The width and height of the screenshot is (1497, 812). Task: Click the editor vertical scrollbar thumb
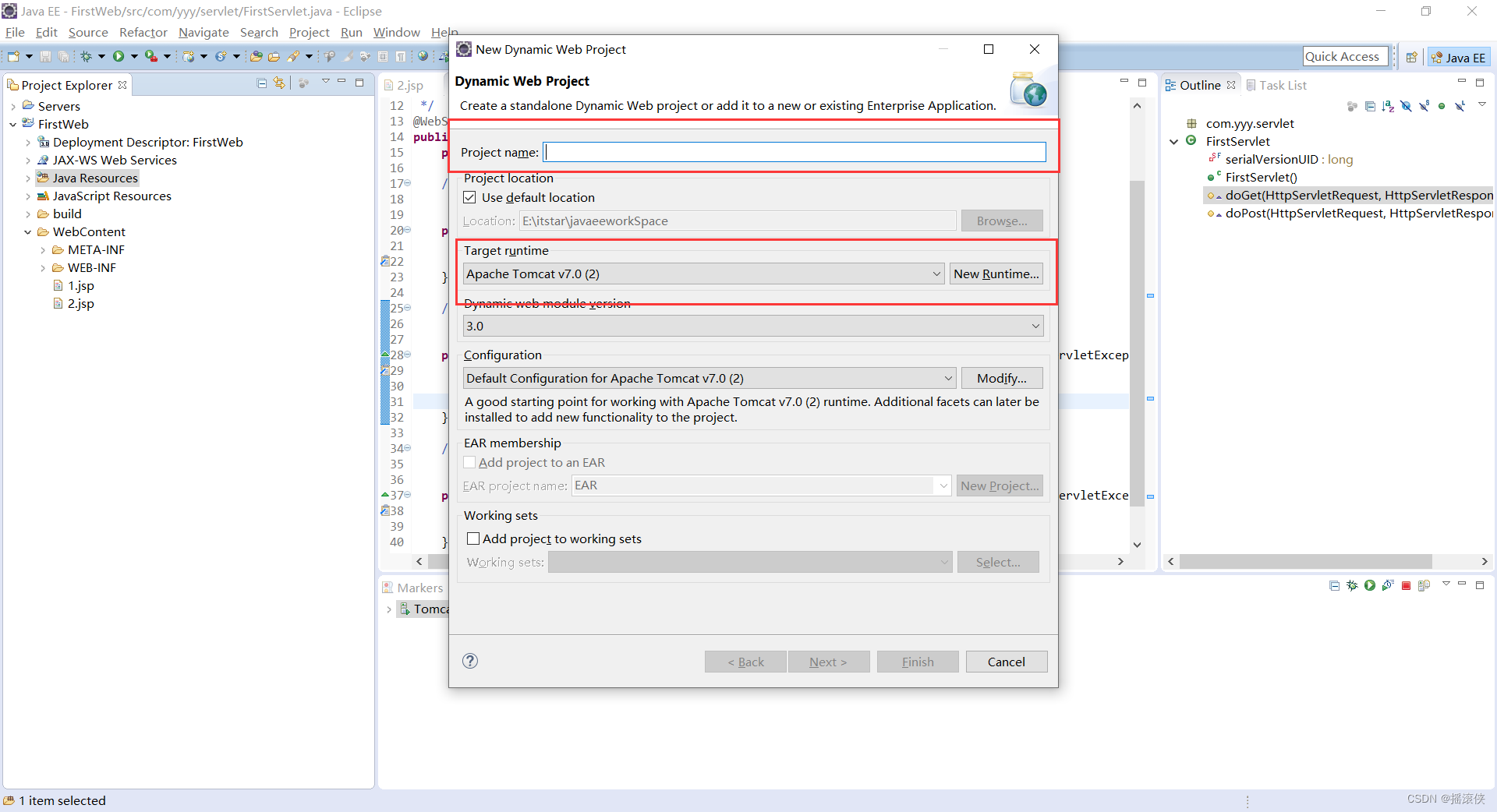pyautogui.click(x=1137, y=343)
